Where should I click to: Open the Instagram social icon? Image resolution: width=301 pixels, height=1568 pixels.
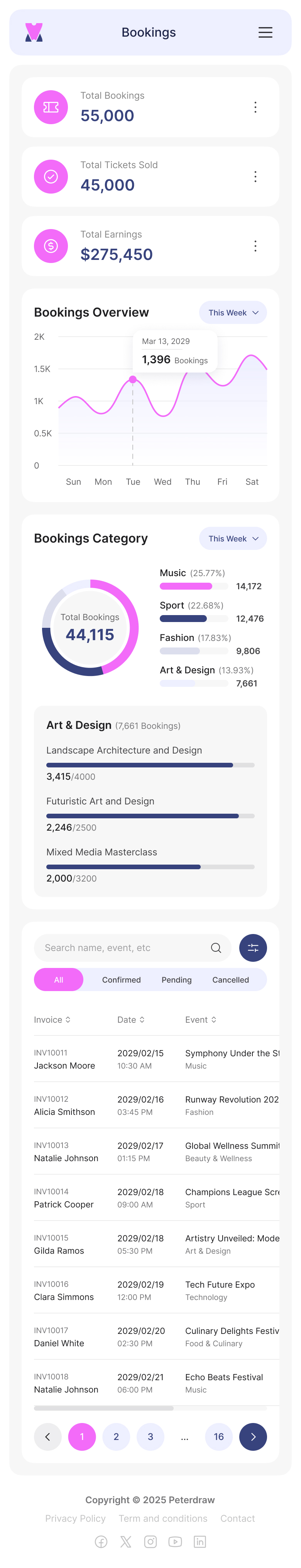[x=150, y=1541]
